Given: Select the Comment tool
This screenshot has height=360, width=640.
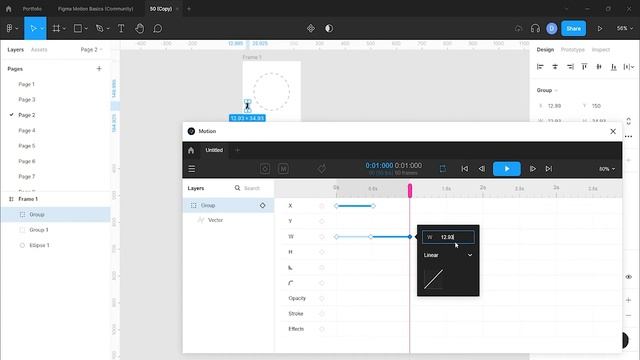Looking at the screenshot, I should 158,28.
